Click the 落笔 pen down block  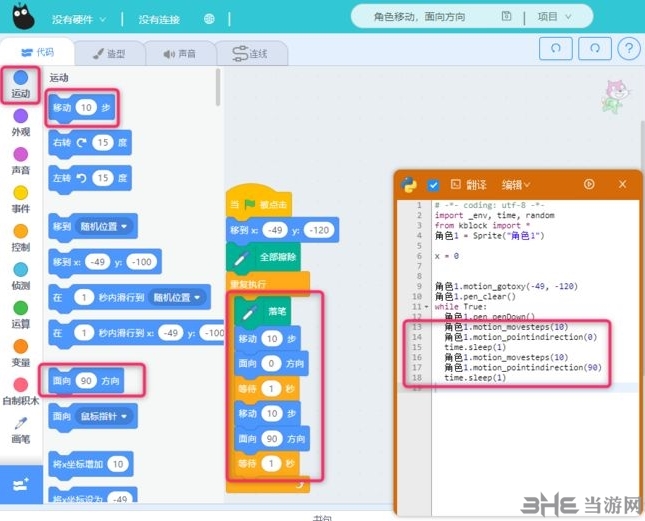tap(262, 312)
